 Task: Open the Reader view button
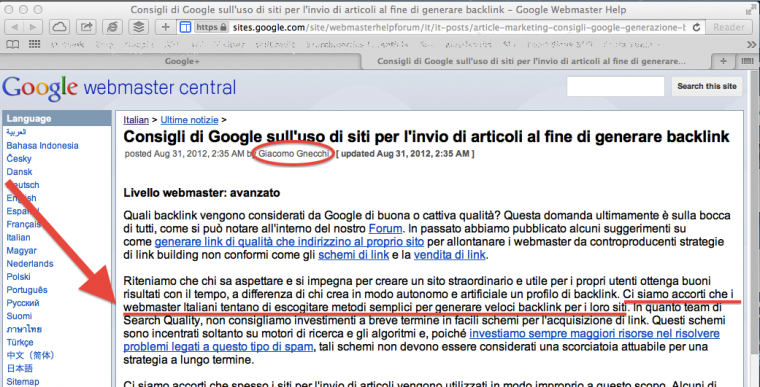tap(728, 27)
